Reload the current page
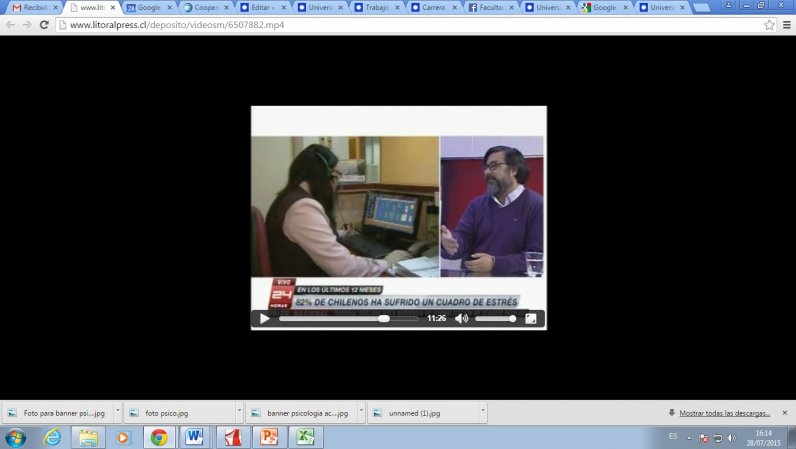Screen dimensions: 796x449 [44, 25]
